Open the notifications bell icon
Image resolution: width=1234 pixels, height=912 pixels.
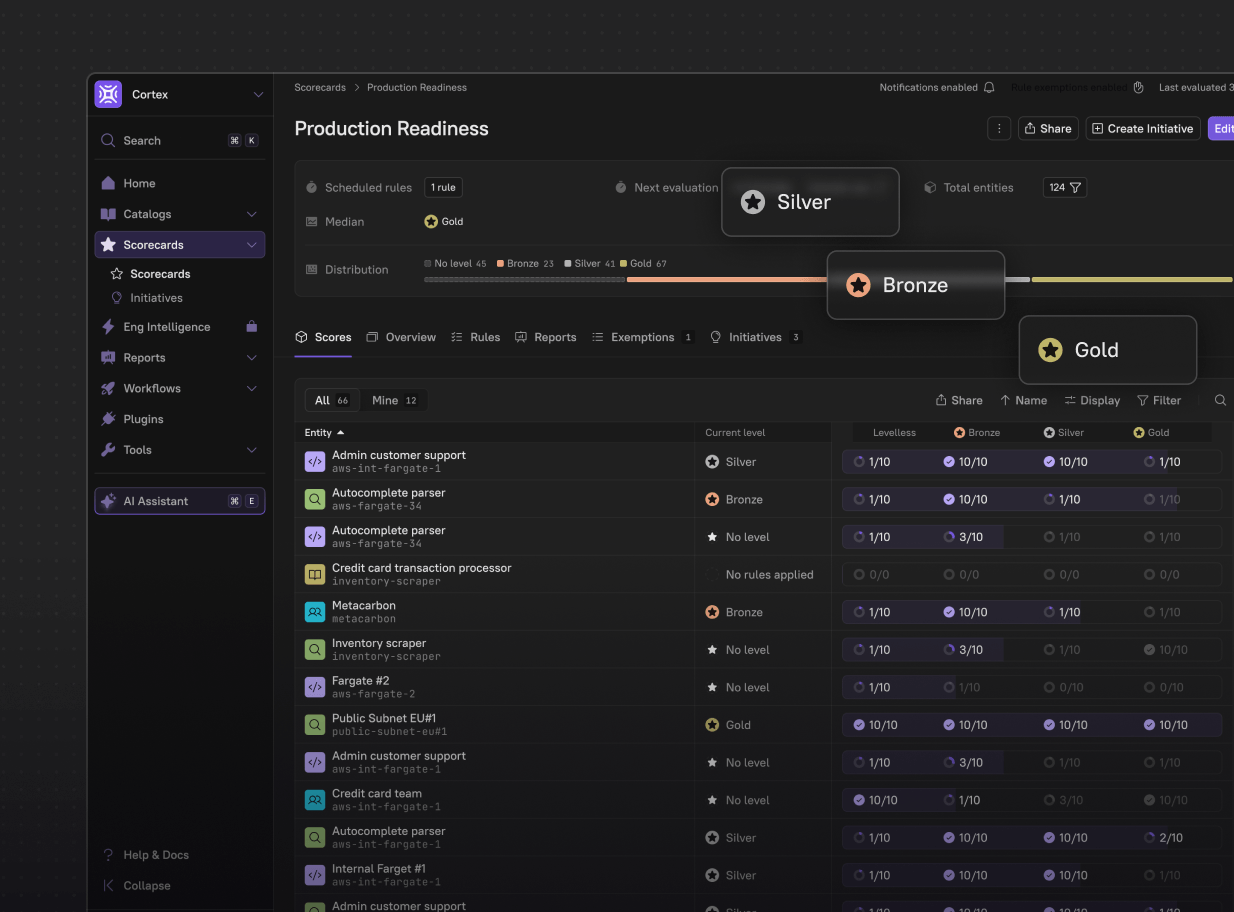989,87
